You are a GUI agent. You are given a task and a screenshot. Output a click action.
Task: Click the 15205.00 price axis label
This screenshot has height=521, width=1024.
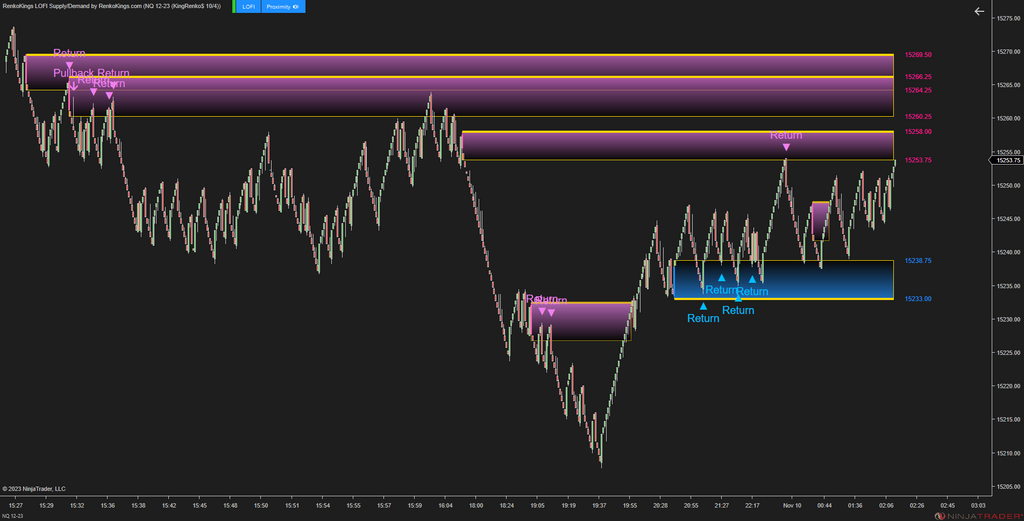[x=1008, y=487]
